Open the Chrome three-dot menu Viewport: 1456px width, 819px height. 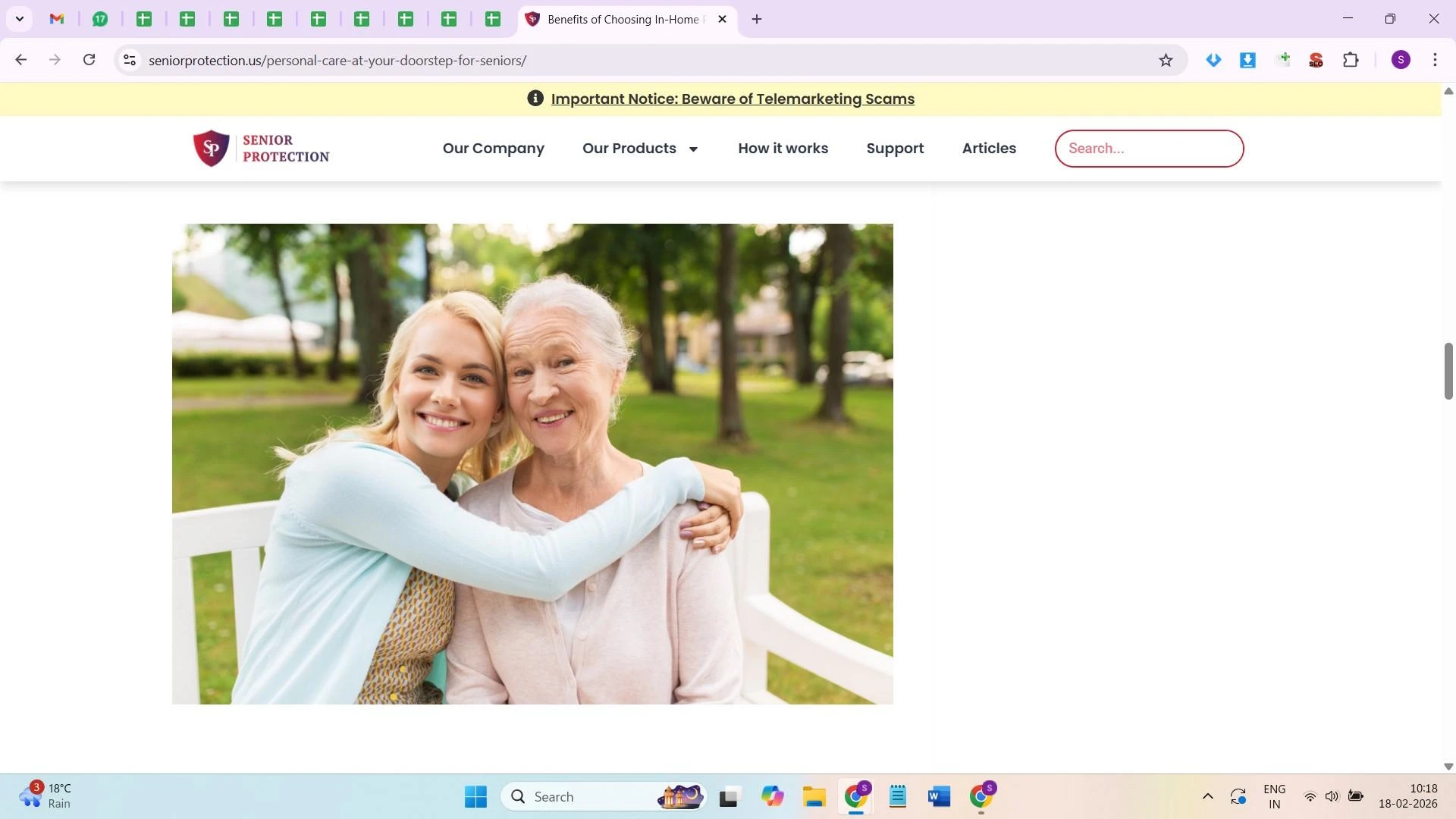click(1435, 60)
